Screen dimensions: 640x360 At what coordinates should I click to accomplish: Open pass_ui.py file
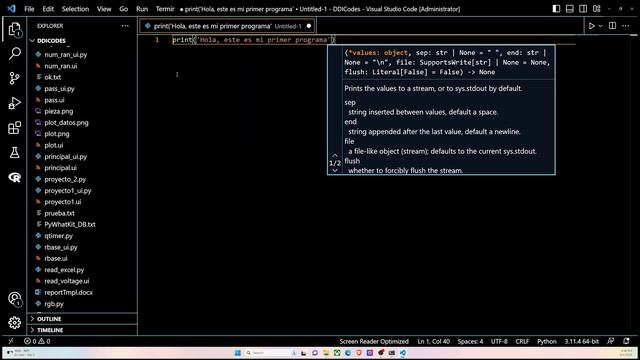pyautogui.click(x=59, y=89)
